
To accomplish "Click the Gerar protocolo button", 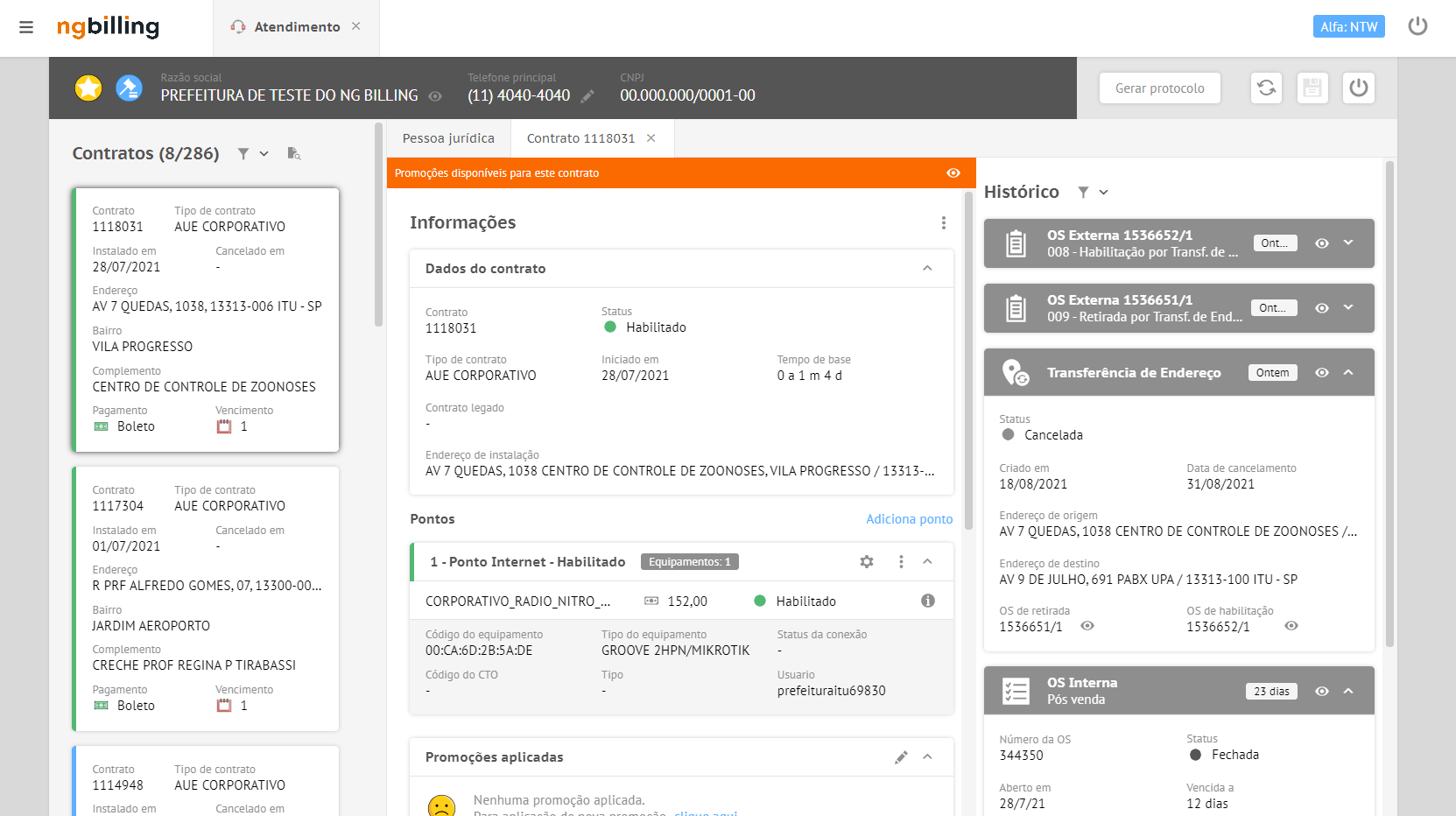I will point(1159,88).
